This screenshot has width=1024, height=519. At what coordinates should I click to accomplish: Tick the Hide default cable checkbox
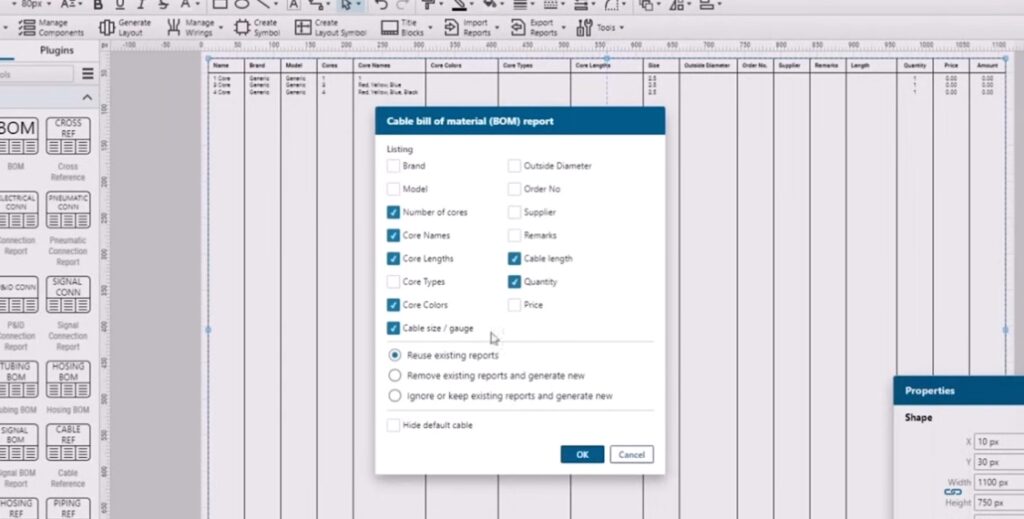click(394, 425)
